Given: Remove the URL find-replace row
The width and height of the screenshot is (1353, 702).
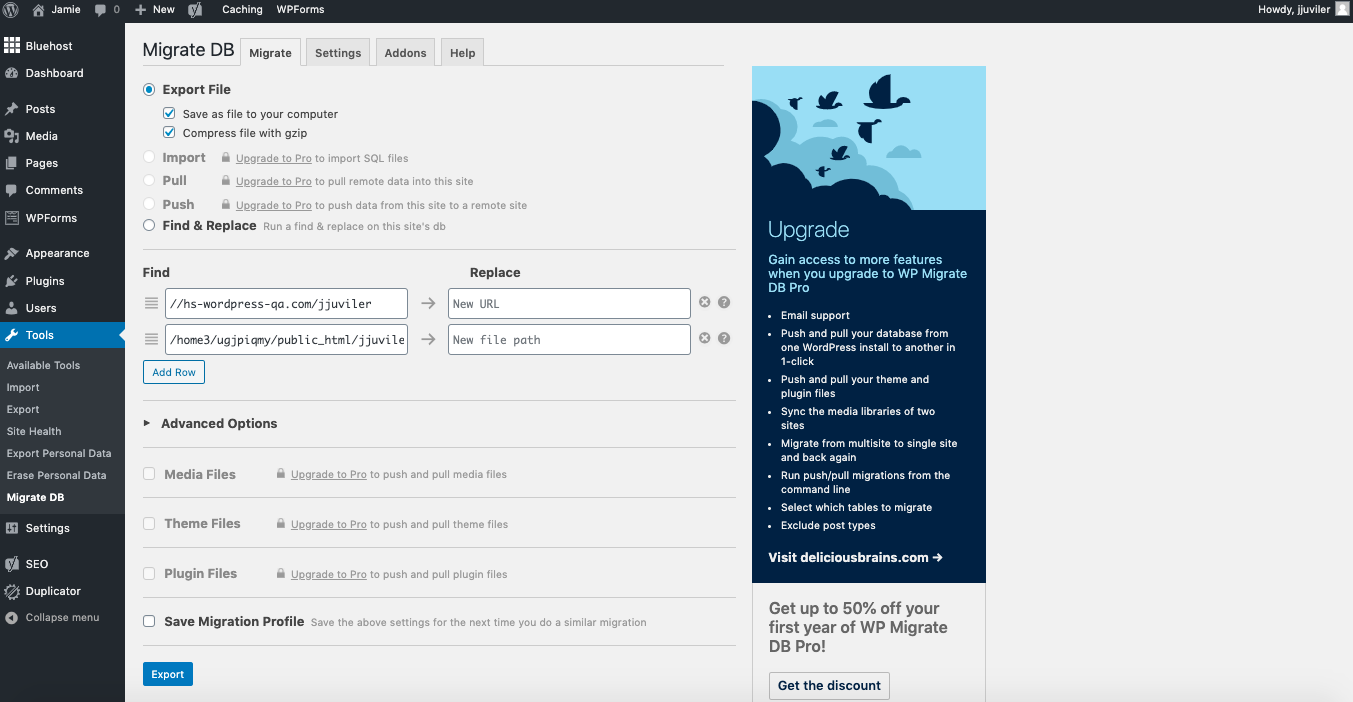Looking at the screenshot, I should (704, 302).
